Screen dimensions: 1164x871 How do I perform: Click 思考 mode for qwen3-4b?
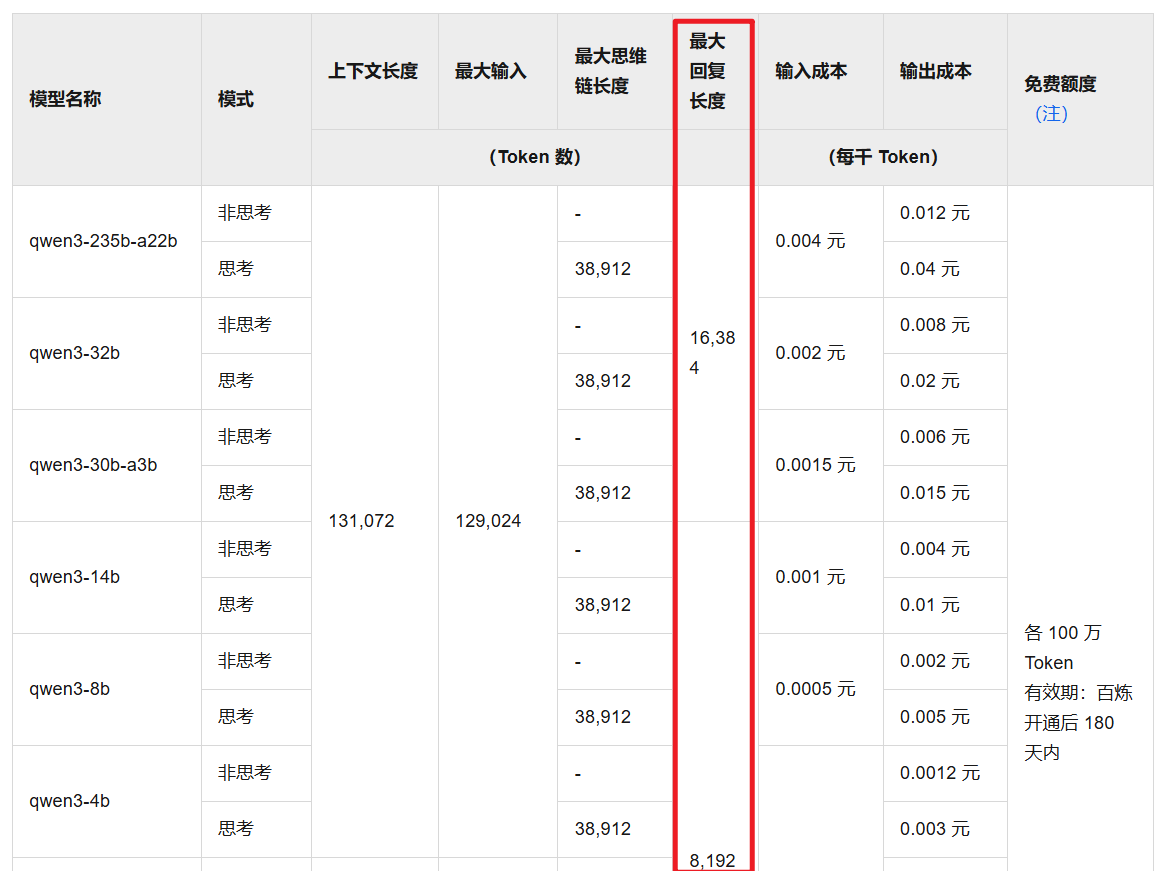click(x=235, y=829)
